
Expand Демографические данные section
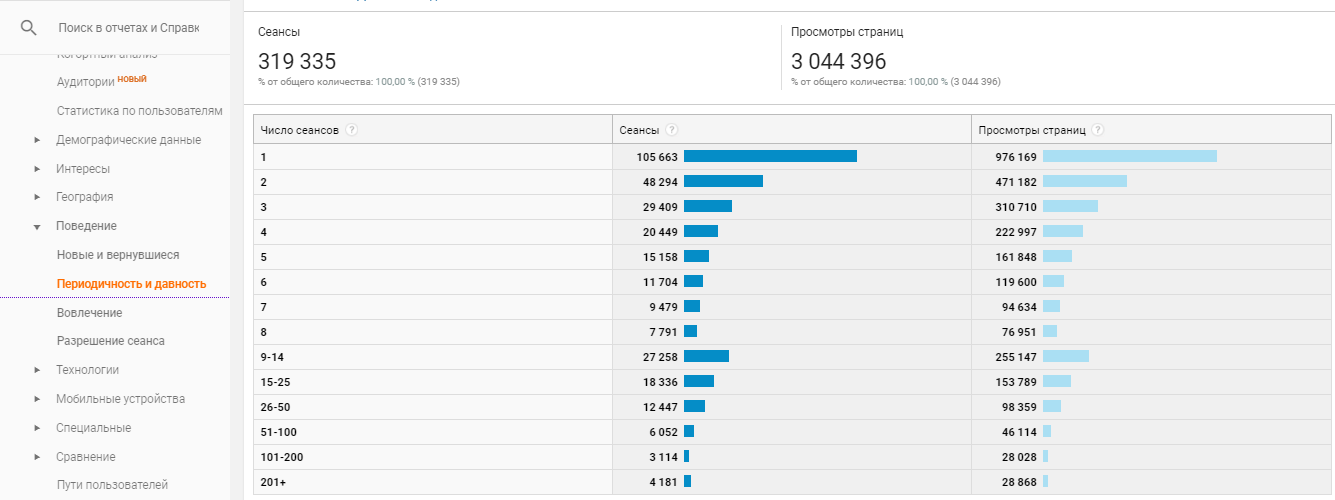tap(37, 140)
